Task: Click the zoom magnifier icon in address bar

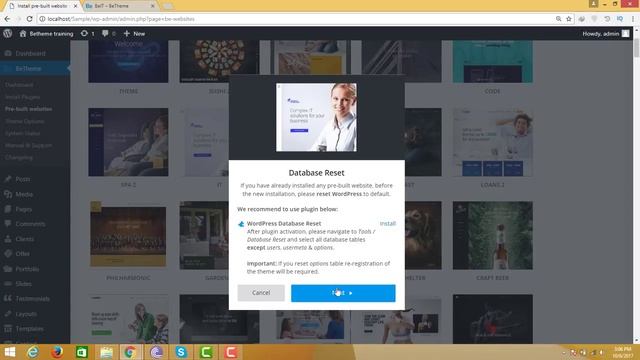Action: (558, 19)
